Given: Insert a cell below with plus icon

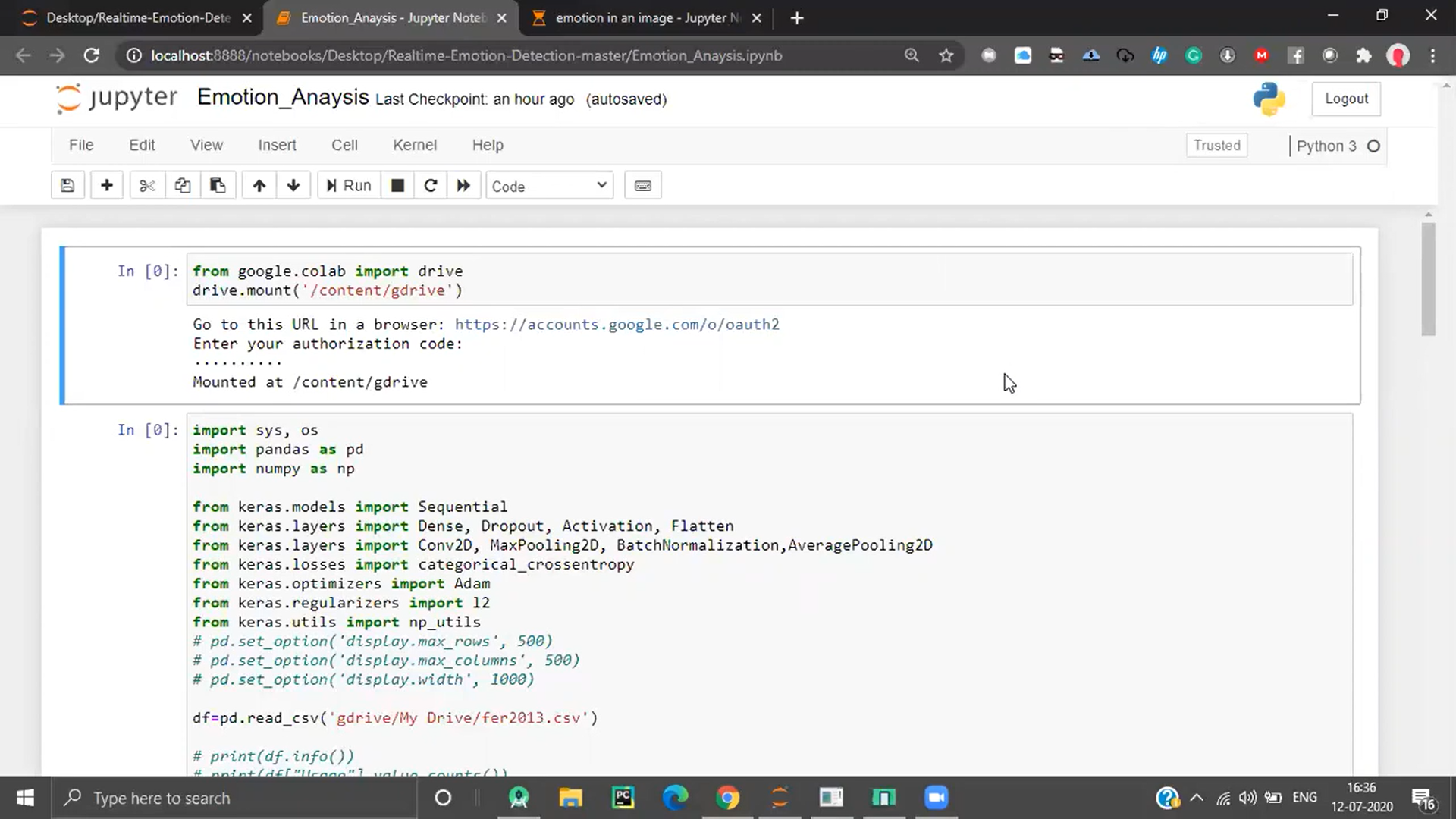Looking at the screenshot, I should click(107, 186).
